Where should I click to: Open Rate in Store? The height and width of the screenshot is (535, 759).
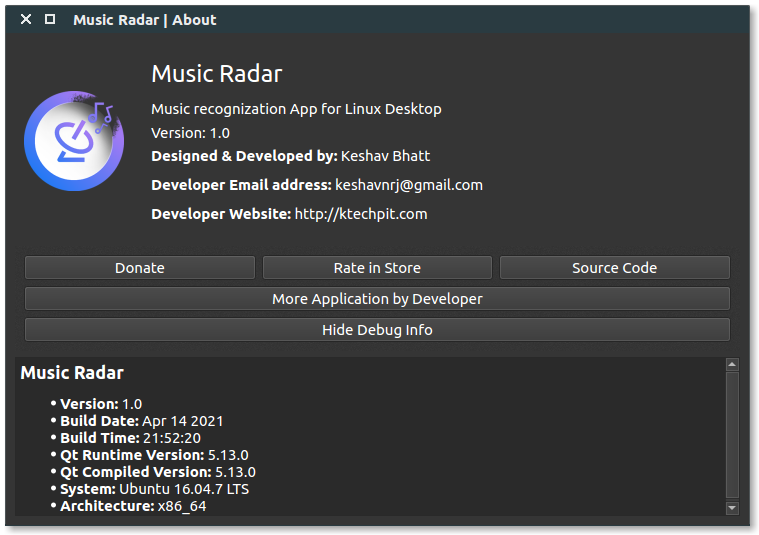[x=377, y=268]
